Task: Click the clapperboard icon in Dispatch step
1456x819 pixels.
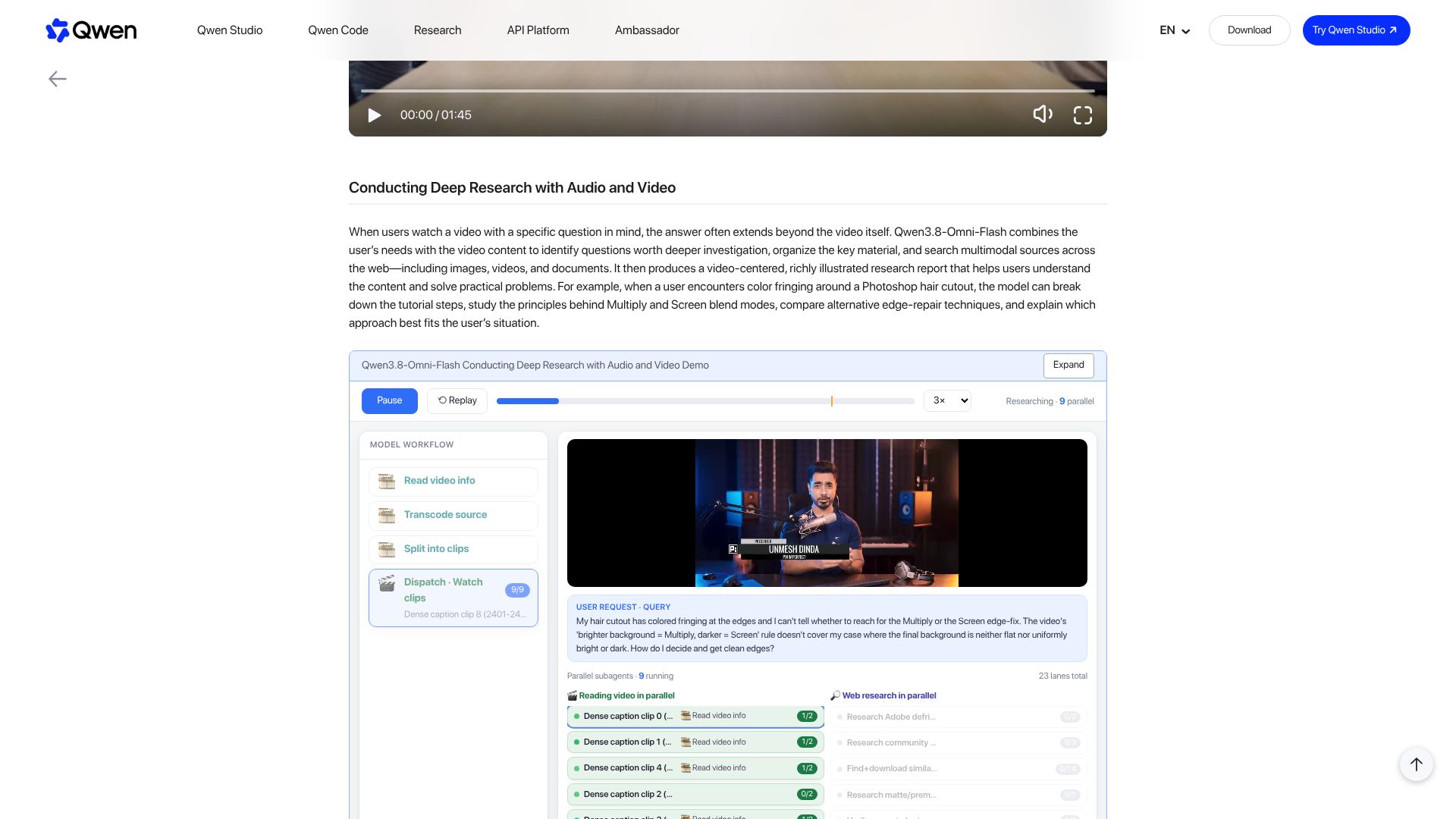Action: 387,583
